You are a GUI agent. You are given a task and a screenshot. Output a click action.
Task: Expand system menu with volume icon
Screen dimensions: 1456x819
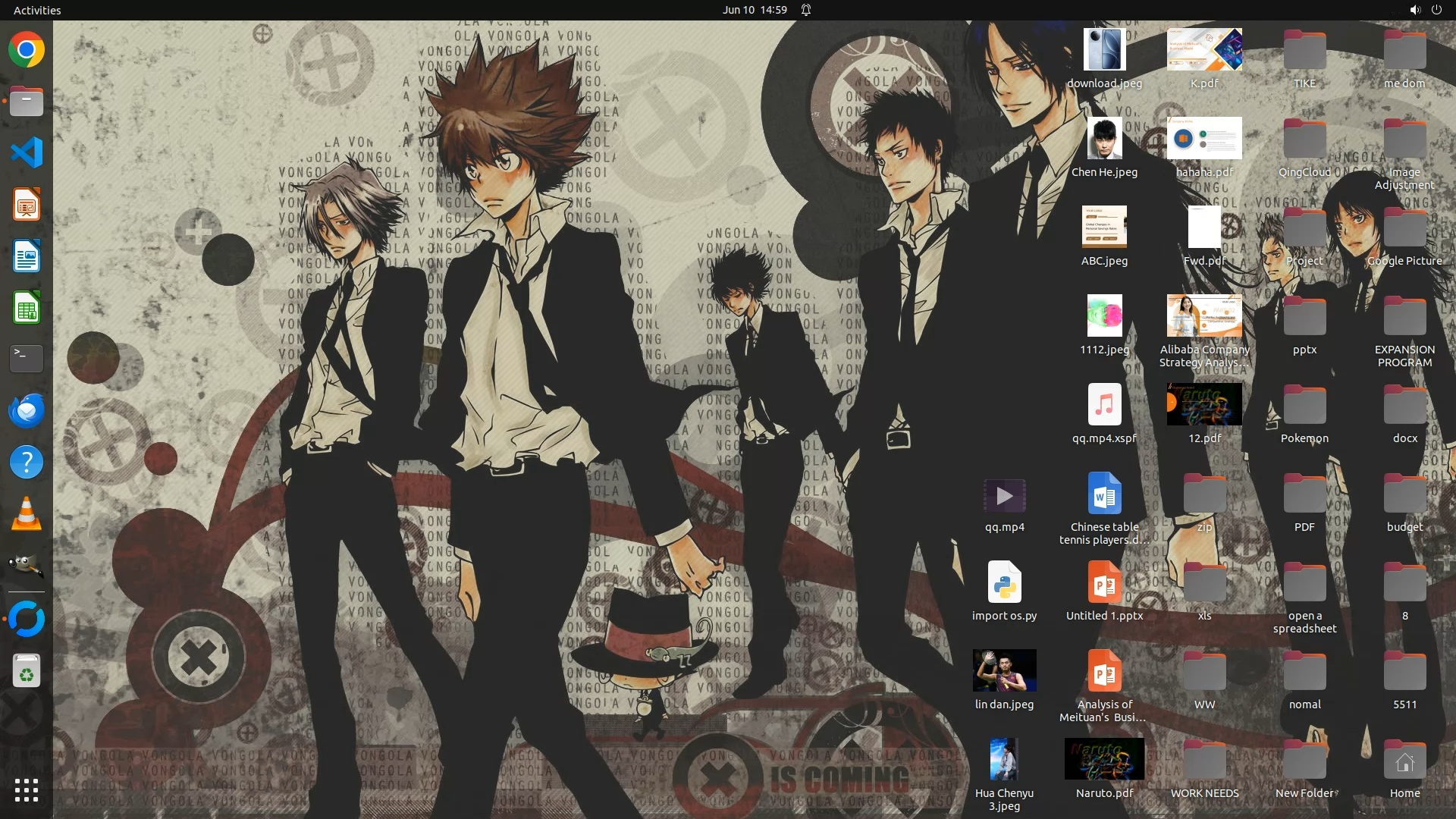1414,10
